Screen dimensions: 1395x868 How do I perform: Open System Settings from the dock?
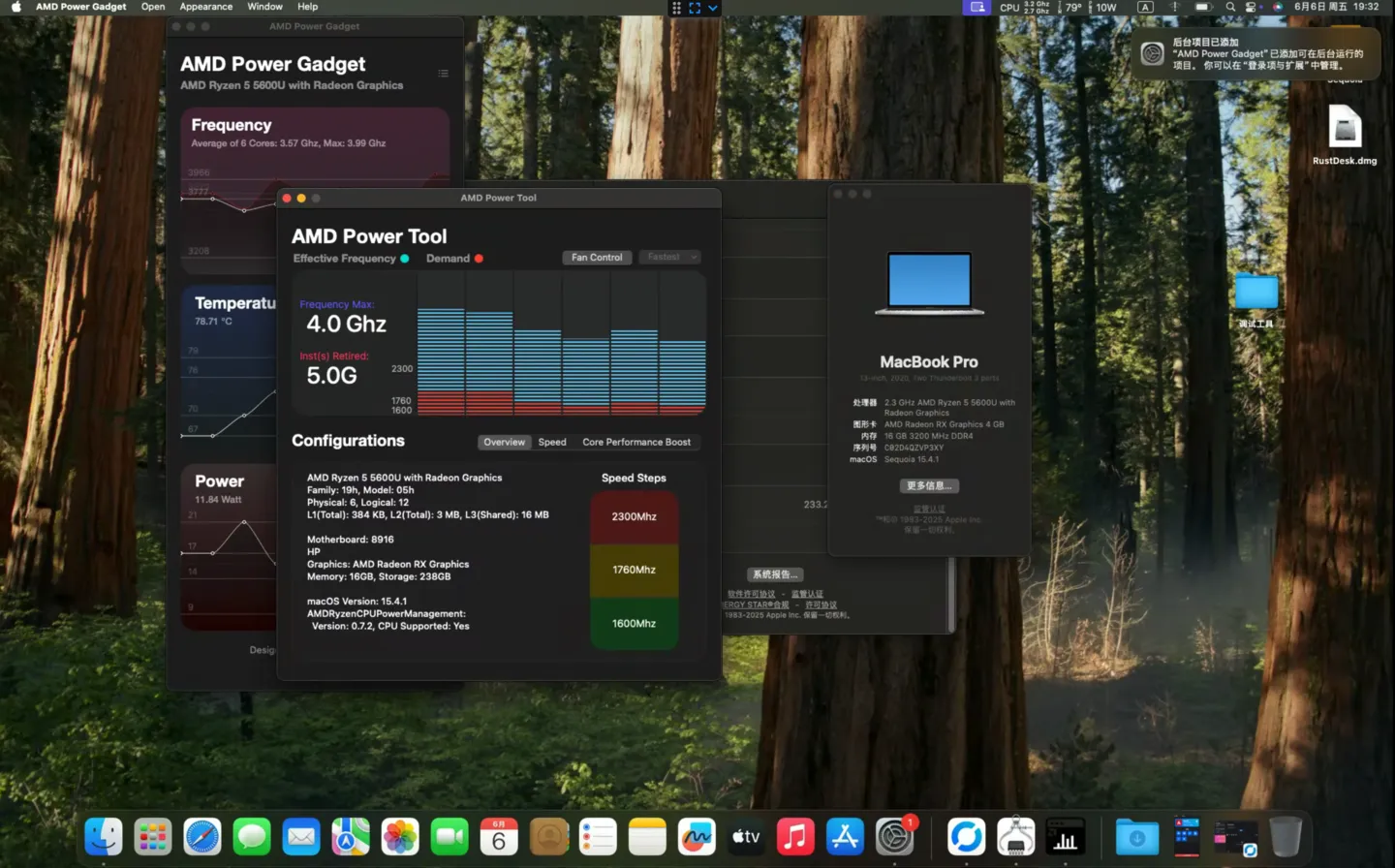tap(894, 837)
